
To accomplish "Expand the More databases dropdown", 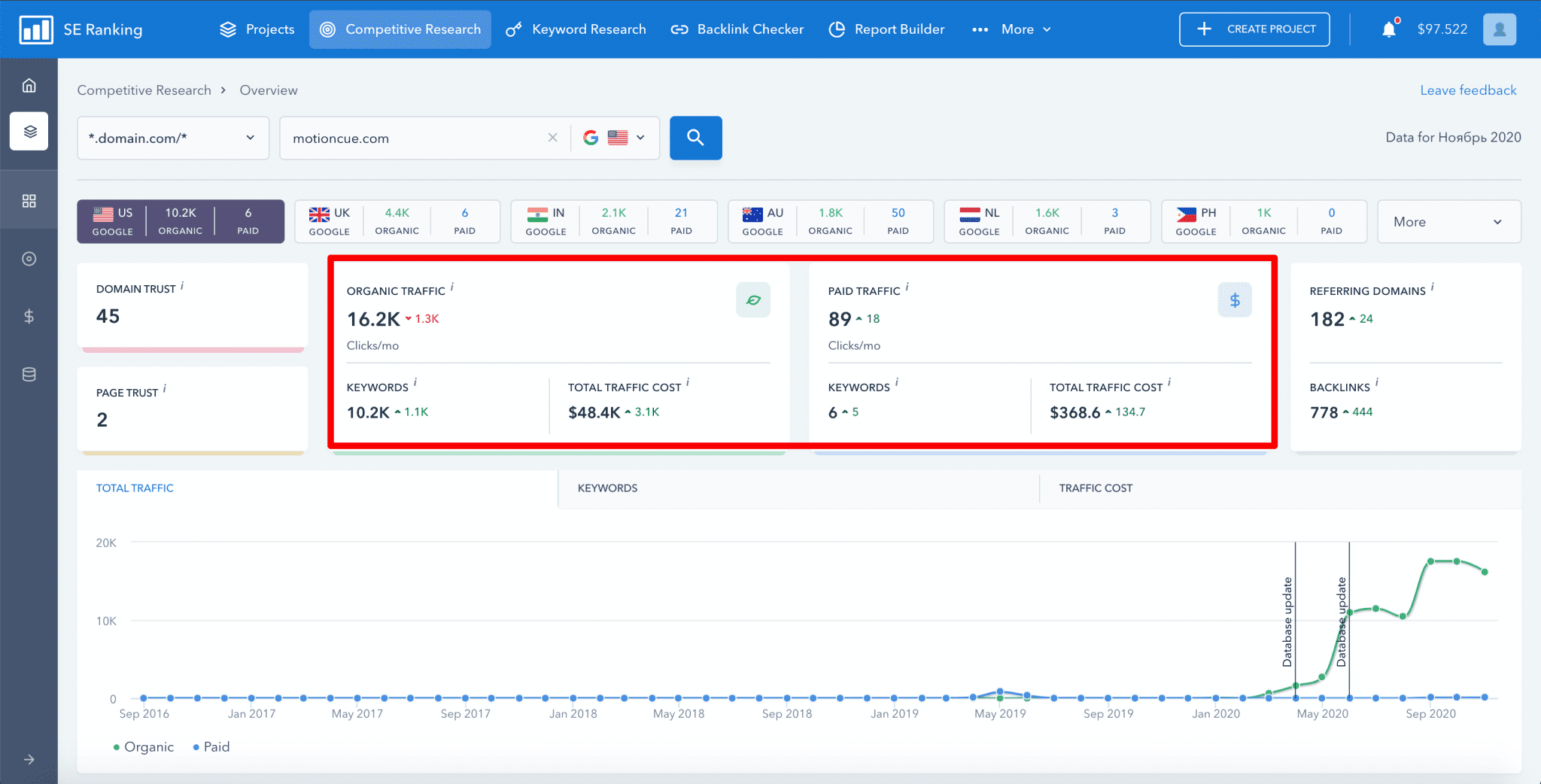I will coord(1448,221).
